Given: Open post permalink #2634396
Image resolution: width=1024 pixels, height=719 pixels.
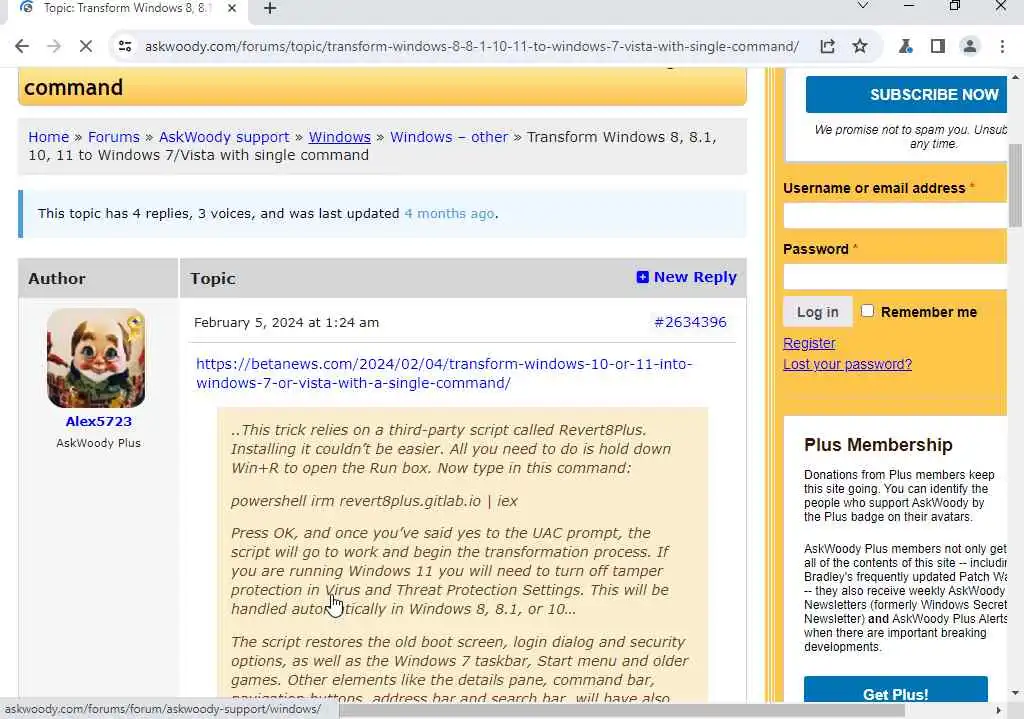Looking at the screenshot, I should [690, 322].
